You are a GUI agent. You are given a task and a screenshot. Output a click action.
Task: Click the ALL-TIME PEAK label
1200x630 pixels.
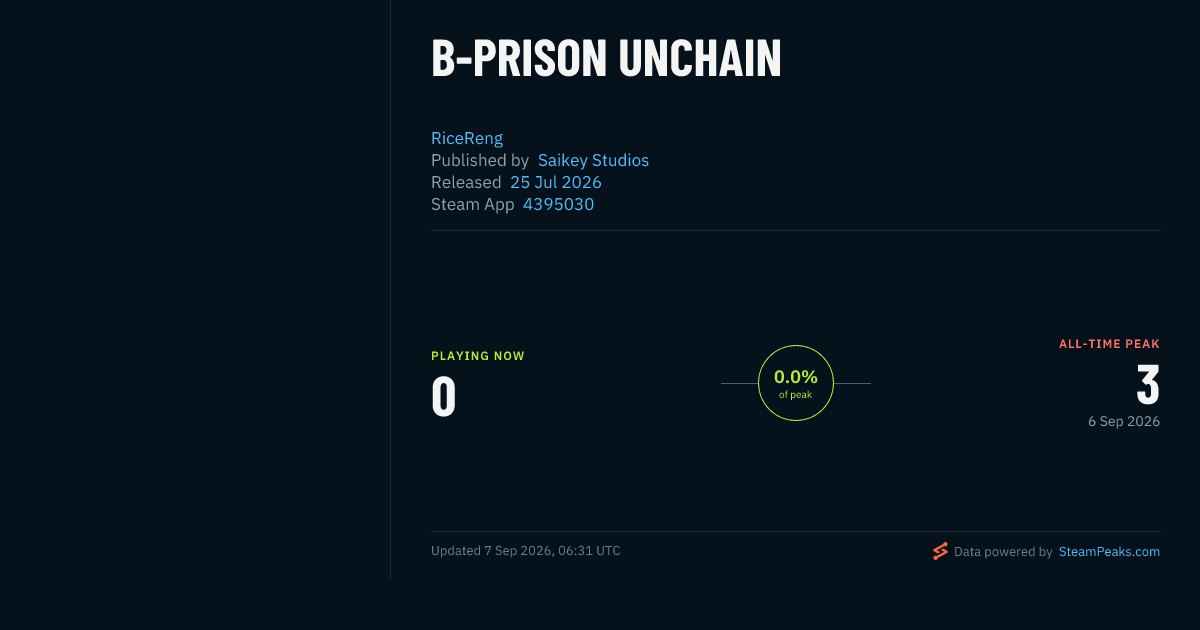(x=1110, y=344)
